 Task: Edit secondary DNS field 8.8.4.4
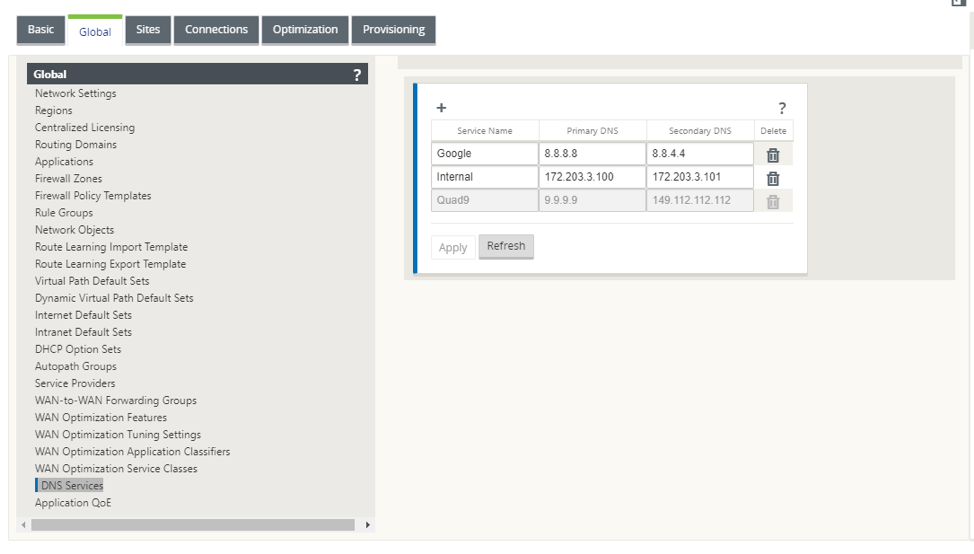[x=700, y=153]
